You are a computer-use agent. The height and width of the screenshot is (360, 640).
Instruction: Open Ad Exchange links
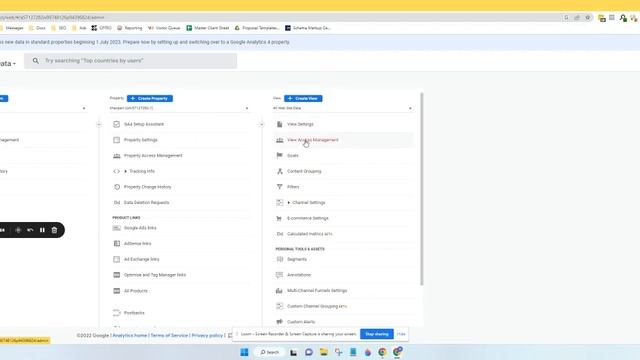(142, 259)
